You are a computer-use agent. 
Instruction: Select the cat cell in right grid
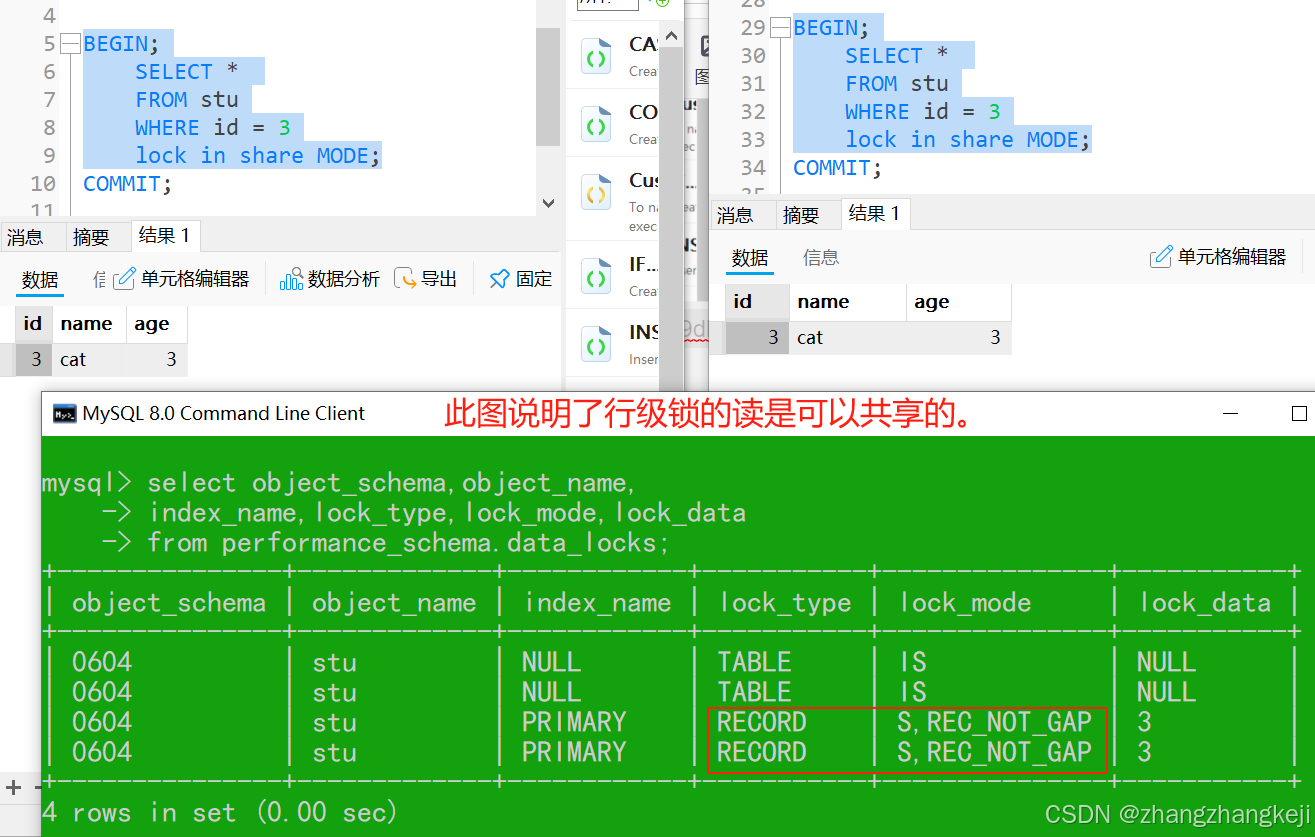[848, 338]
